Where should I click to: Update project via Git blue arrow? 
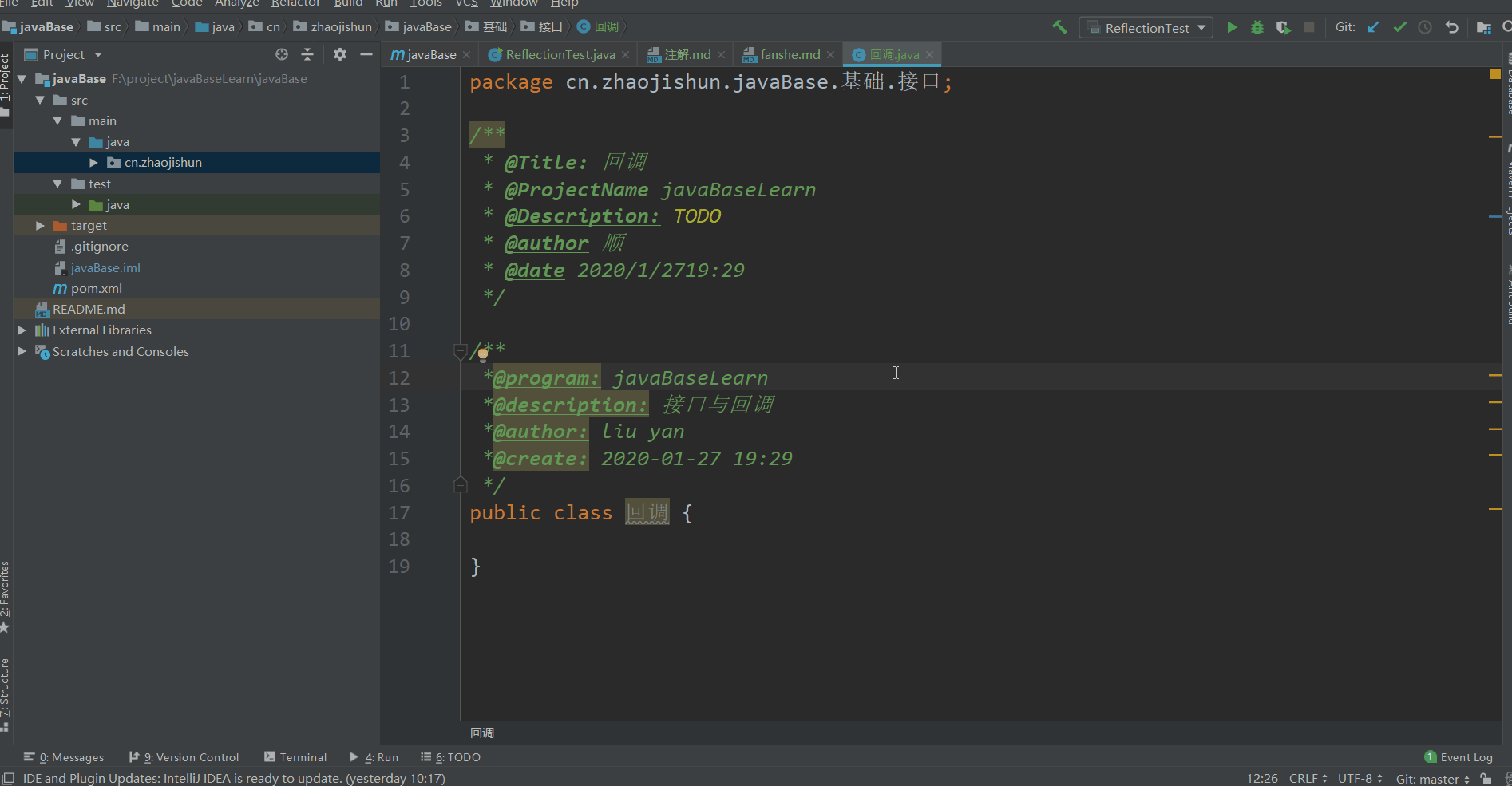point(1373,27)
